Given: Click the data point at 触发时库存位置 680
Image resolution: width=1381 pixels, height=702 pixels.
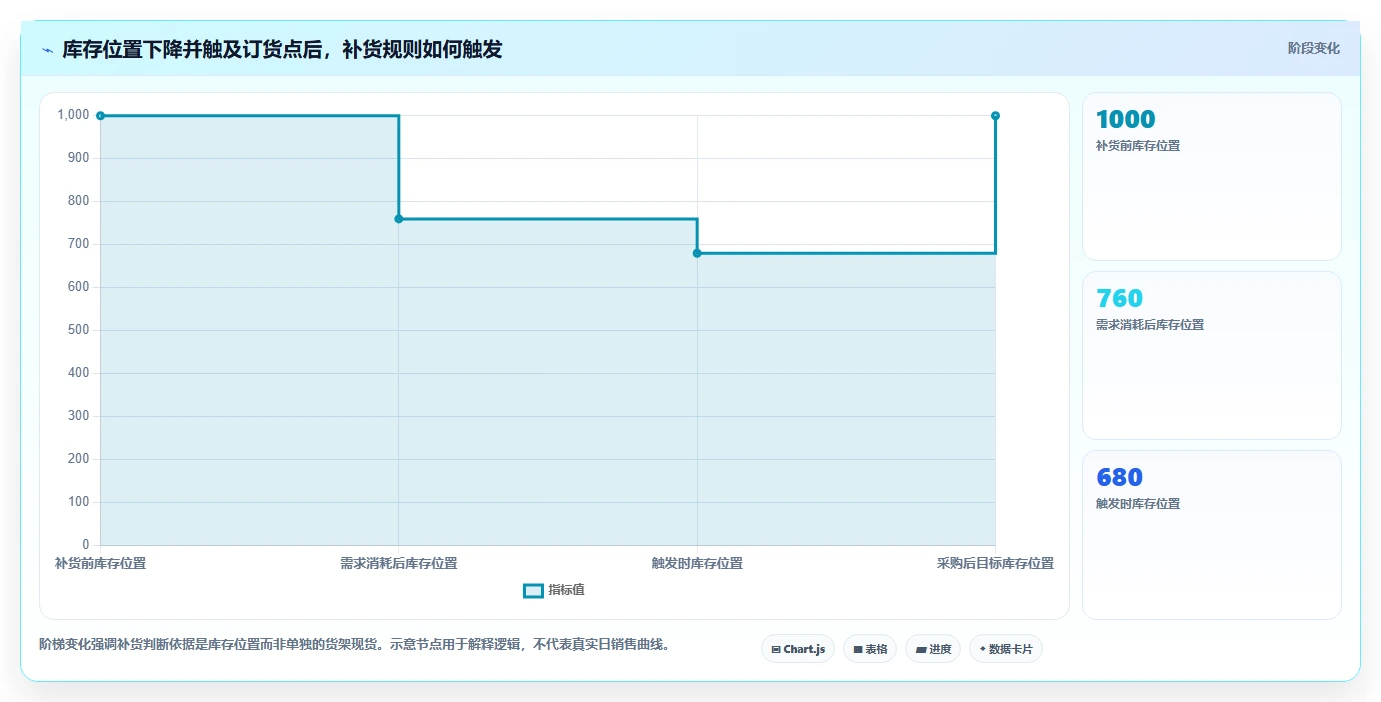Looking at the screenshot, I should pyautogui.click(x=697, y=253).
